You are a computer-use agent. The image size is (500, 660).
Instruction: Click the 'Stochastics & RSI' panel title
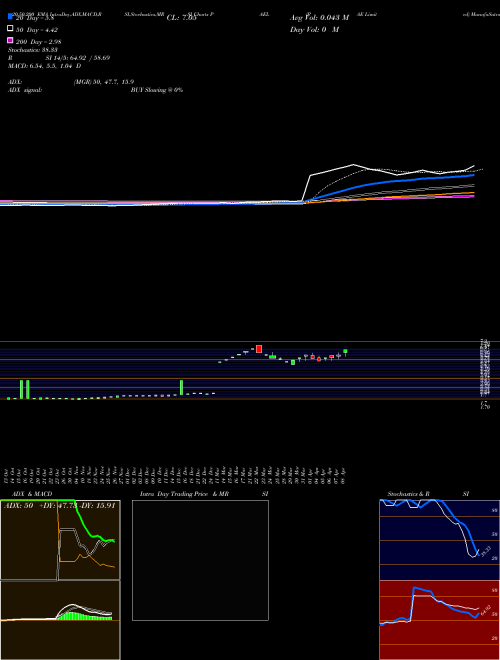[428, 494]
